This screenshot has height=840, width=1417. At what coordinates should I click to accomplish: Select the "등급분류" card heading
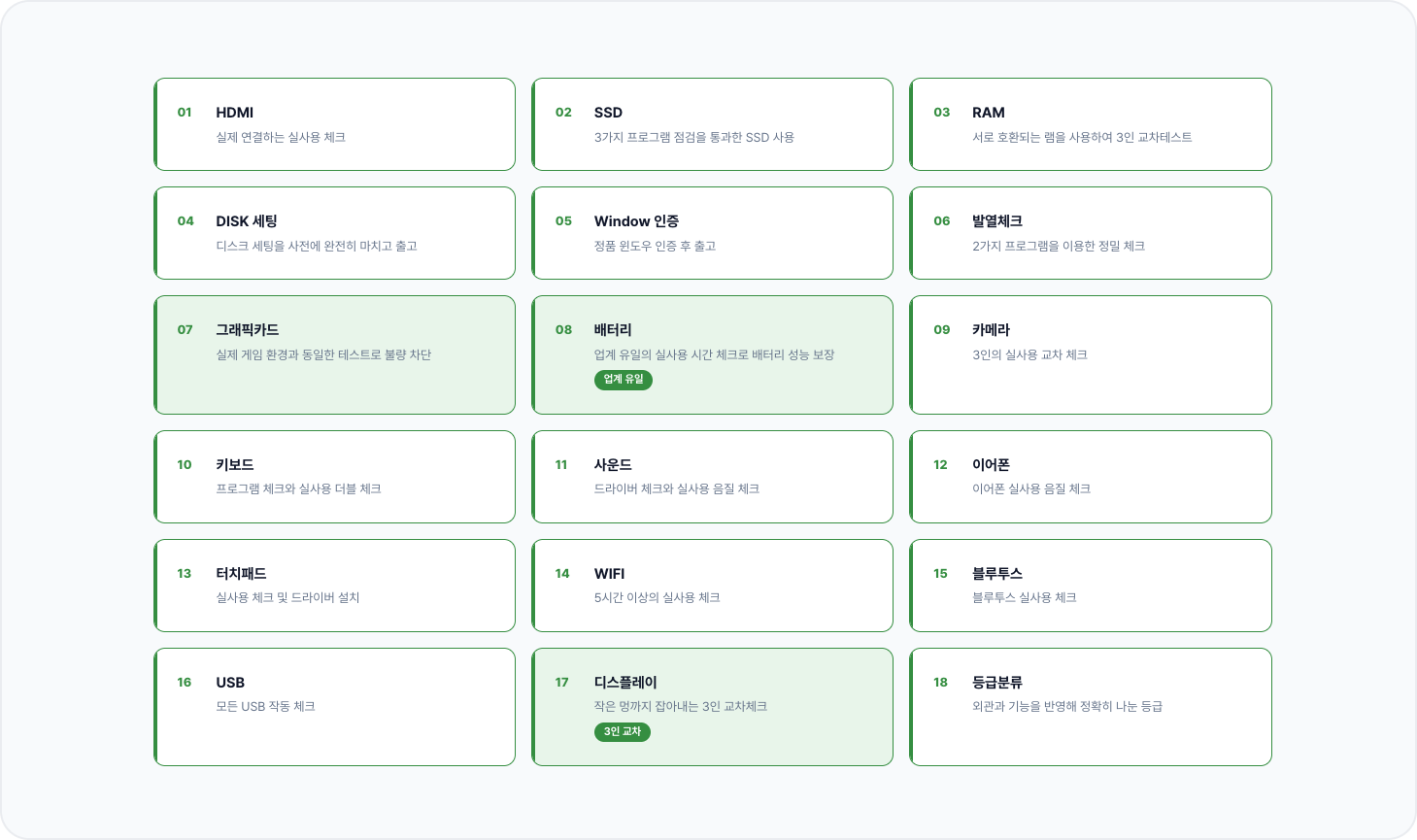click(997, 683)
